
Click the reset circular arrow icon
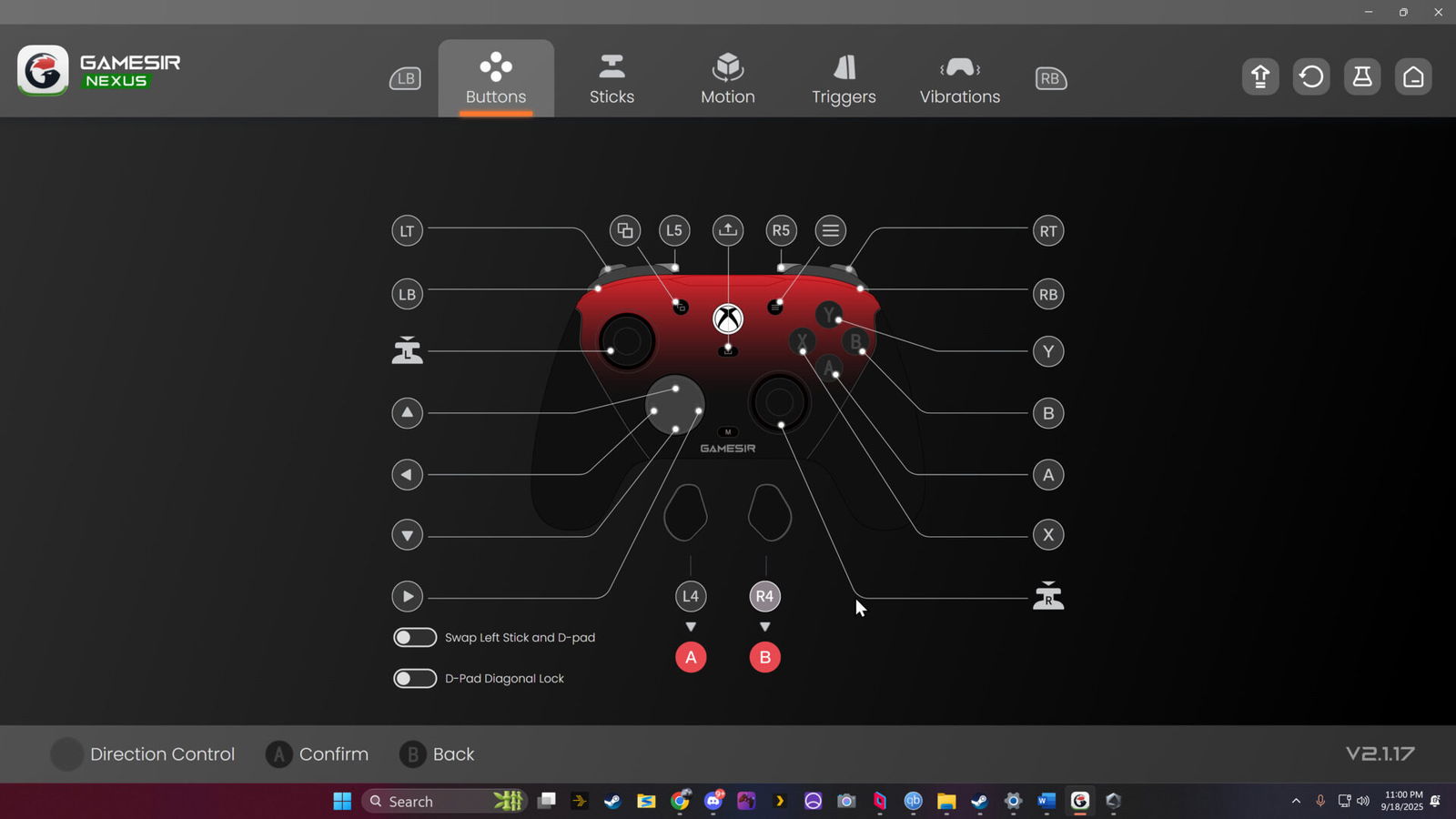[1311, 77]
